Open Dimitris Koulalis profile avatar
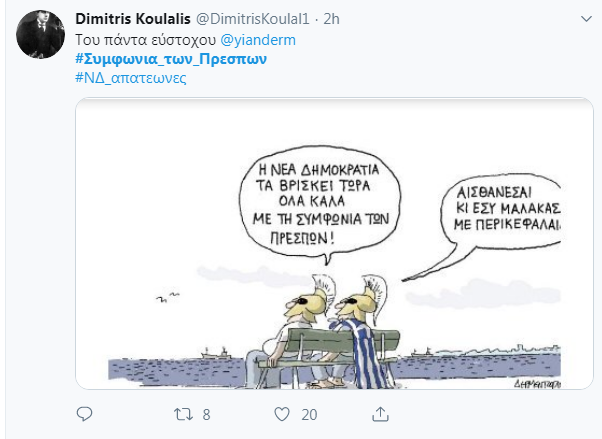The height and width of the screenshot is (439, 602). coord(40,35)
